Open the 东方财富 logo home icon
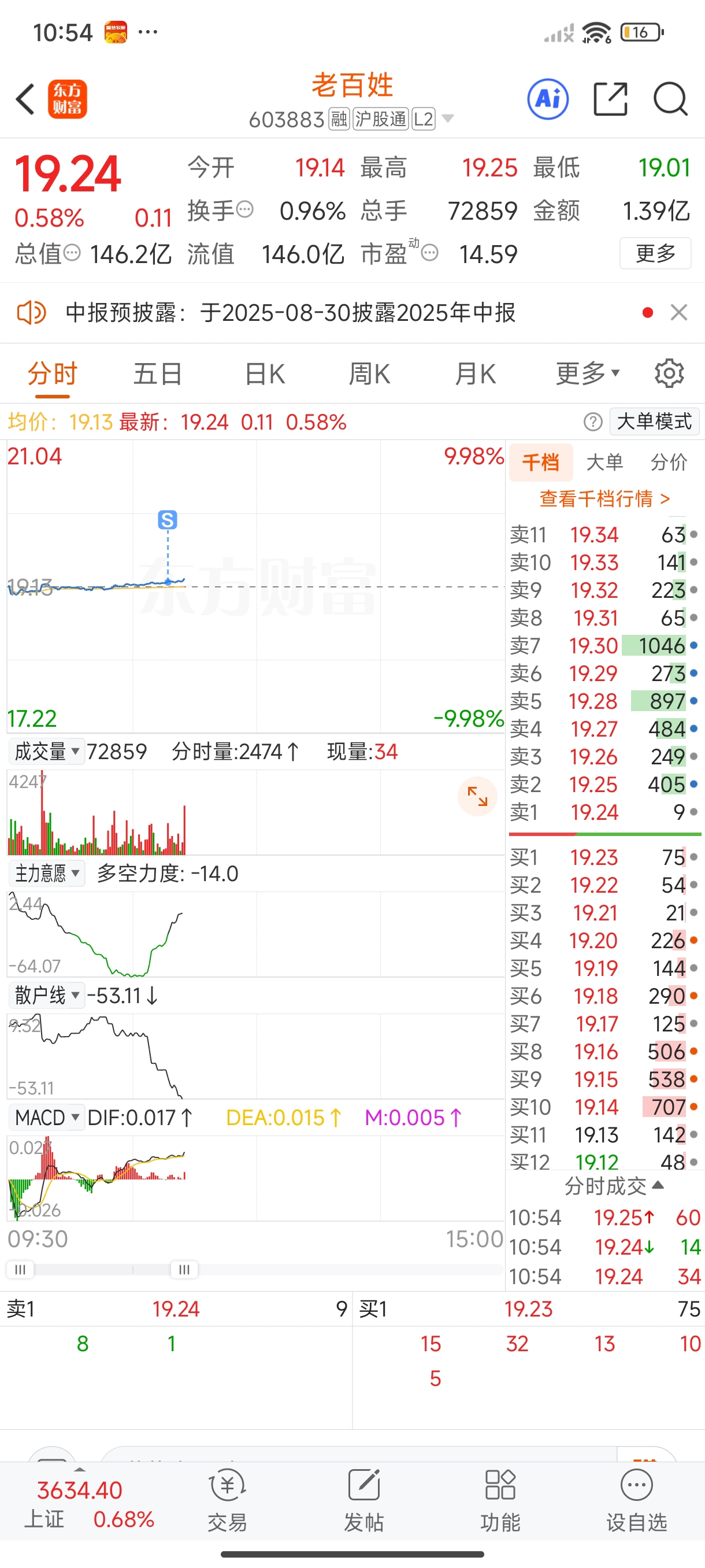The height and width of the screenshot is (1568, 705). click(67, 99)
